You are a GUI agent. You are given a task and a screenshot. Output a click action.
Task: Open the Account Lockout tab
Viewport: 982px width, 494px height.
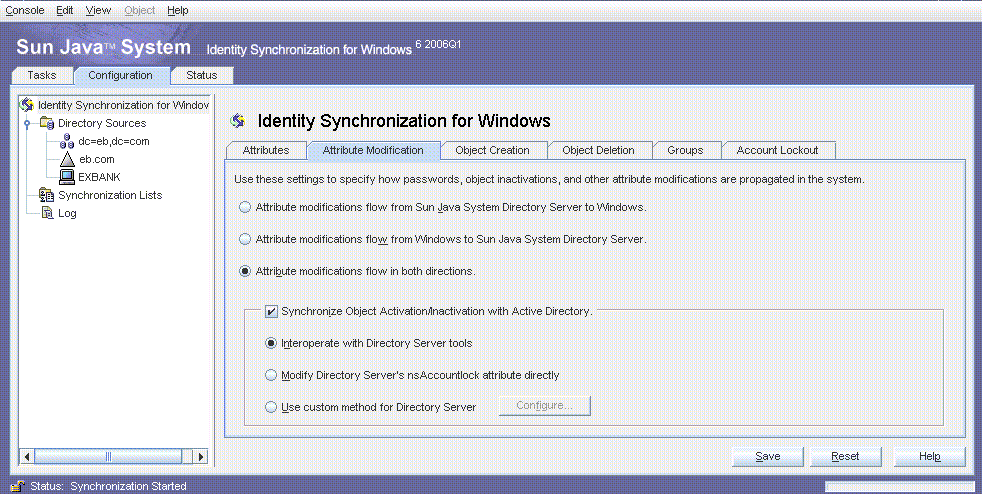click(x=777, y=150)
